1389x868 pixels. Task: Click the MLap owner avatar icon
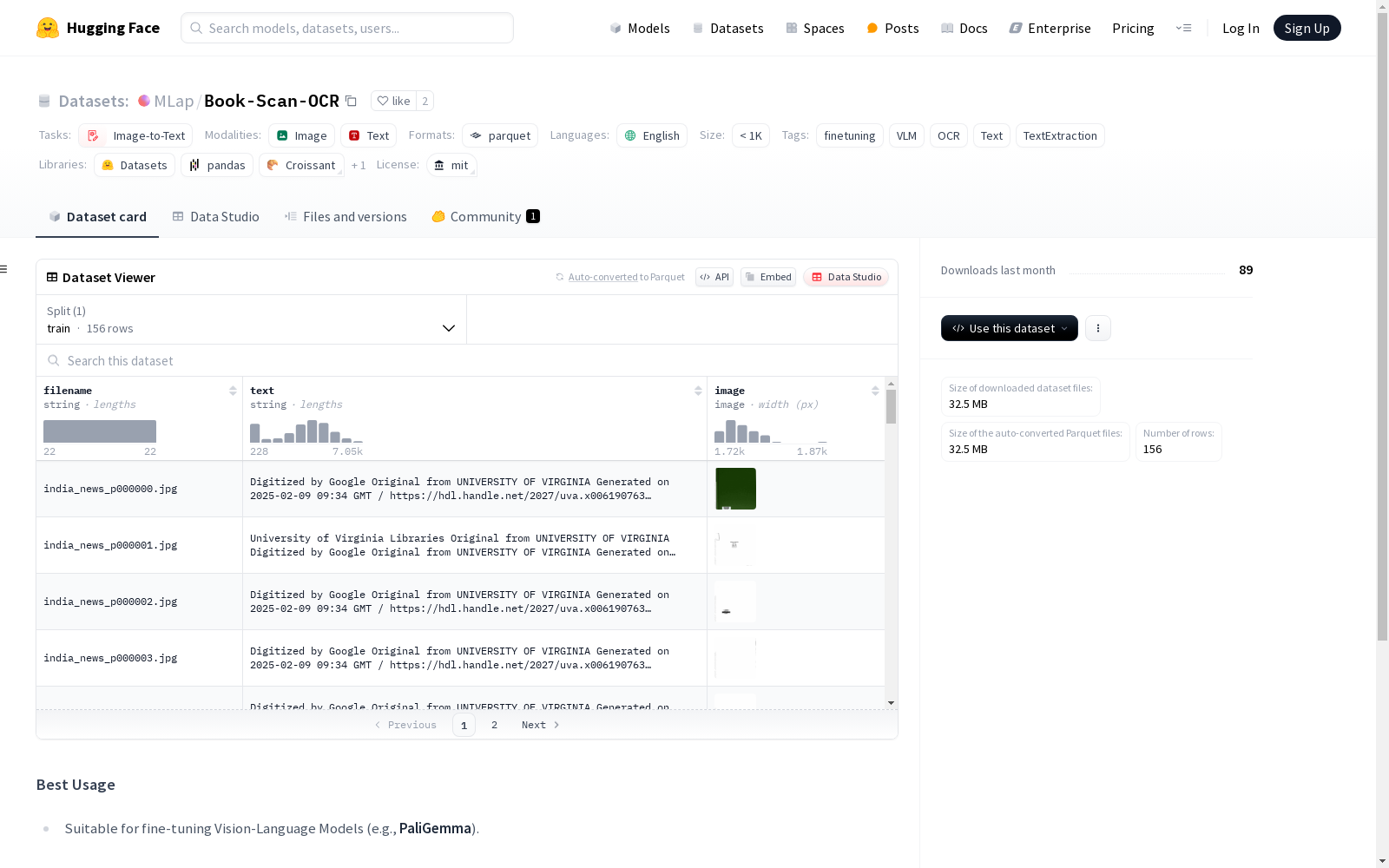point(144,101)
